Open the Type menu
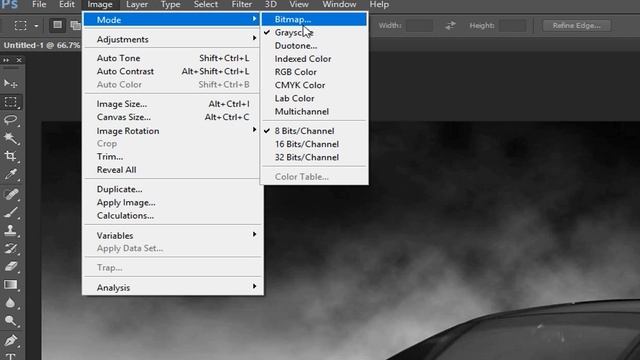Image resolution: width=640 pixels, height=360 pixels. coord(170,4)
